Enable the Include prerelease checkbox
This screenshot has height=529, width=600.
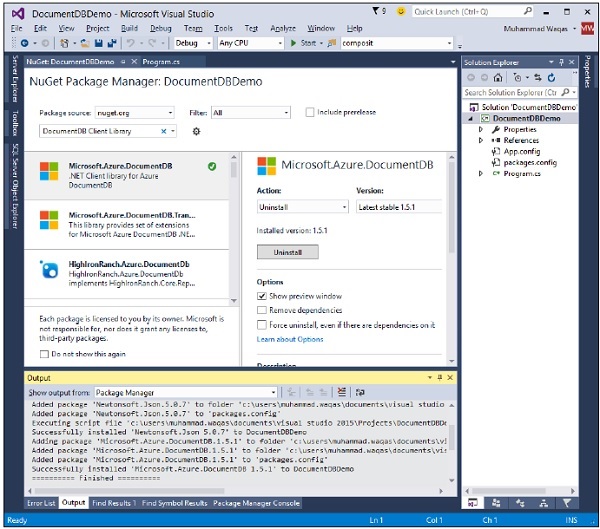[310, 113]
